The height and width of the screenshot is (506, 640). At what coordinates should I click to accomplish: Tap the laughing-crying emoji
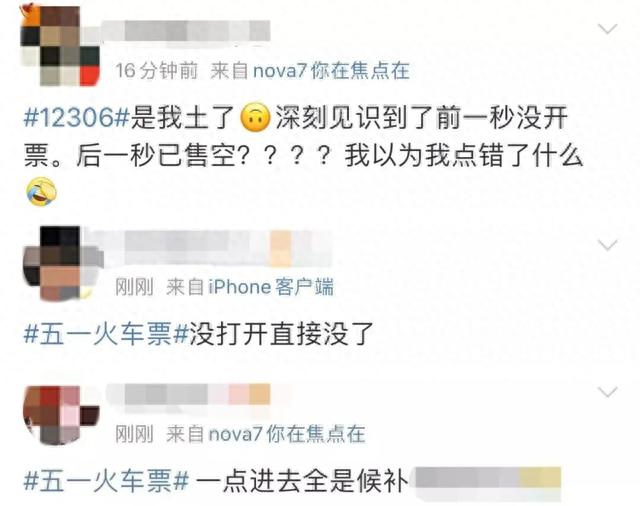[x=41, y=191]
